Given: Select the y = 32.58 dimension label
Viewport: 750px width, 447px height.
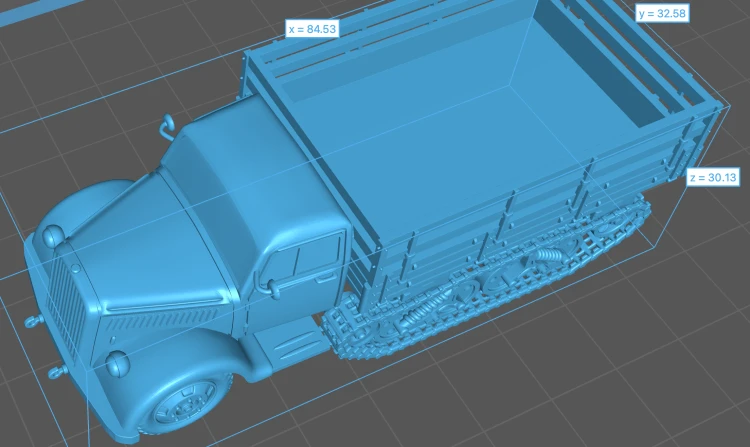Looking at the screenshot, I should [x=662, y=13].
